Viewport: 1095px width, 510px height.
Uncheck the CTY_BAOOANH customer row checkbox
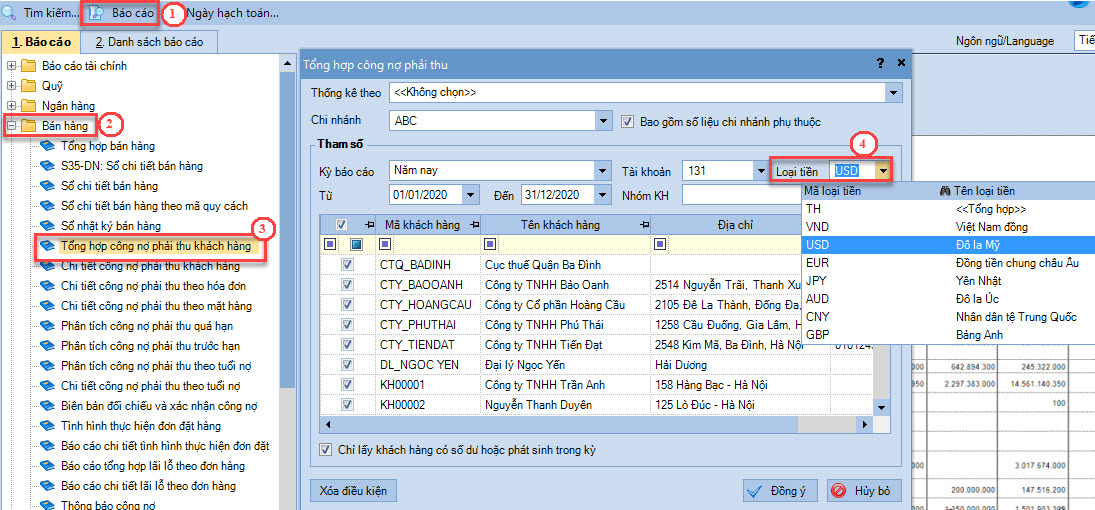(x=347, y=285)
